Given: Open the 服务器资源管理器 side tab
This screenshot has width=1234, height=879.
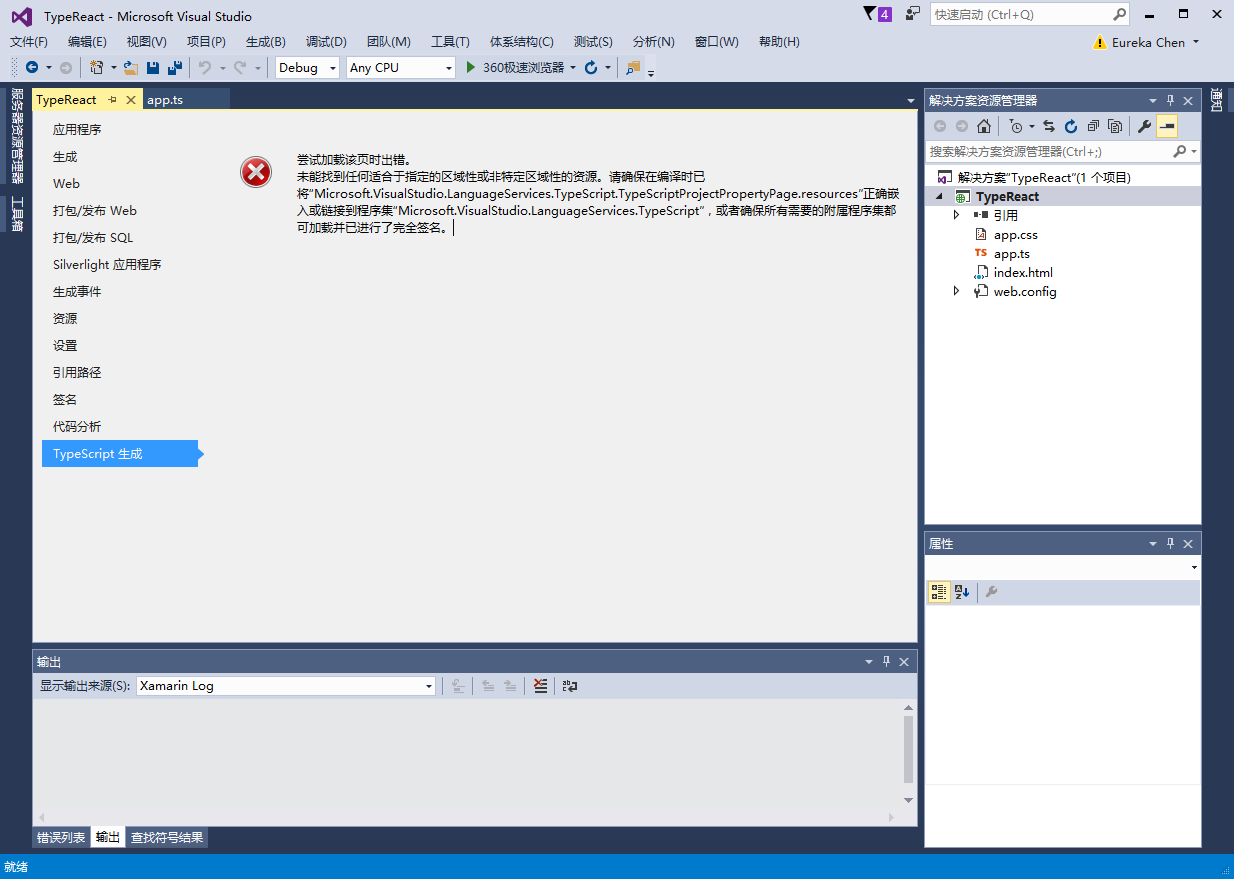Looking at the screenshot, I should pyautogui.click(x=17, y=137).
